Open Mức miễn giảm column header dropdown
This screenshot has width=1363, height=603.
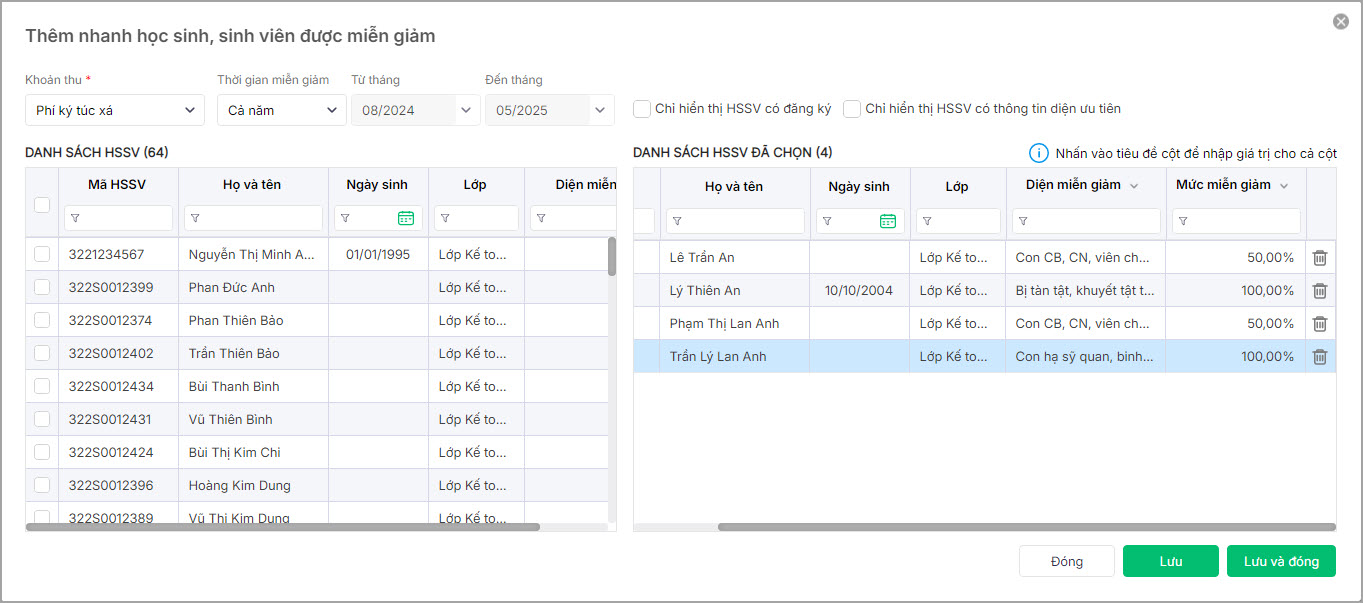[x=1284, y=186]
